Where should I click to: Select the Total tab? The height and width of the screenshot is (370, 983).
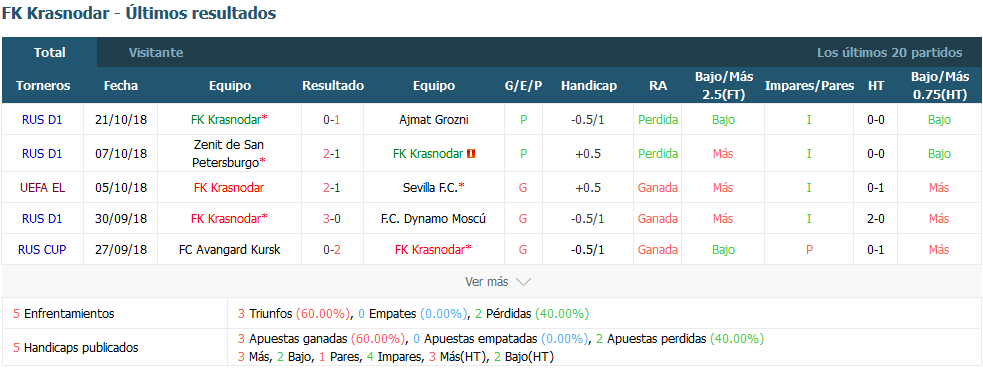[x=50, y=53]
